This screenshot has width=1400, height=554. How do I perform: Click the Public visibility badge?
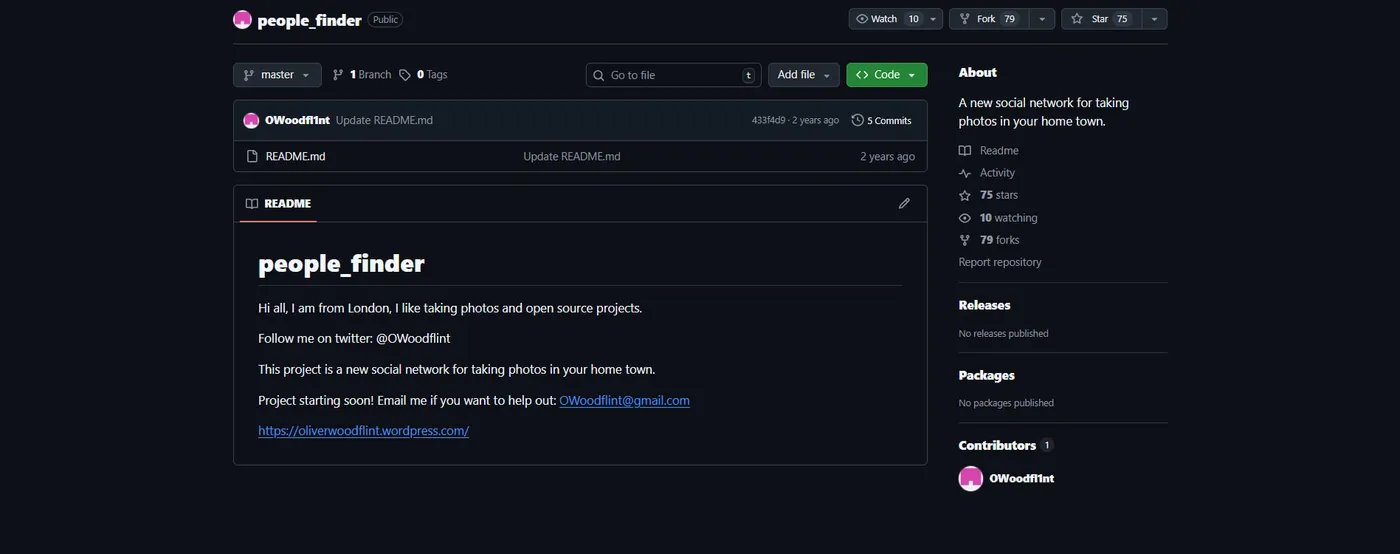(x=385, y=19)
